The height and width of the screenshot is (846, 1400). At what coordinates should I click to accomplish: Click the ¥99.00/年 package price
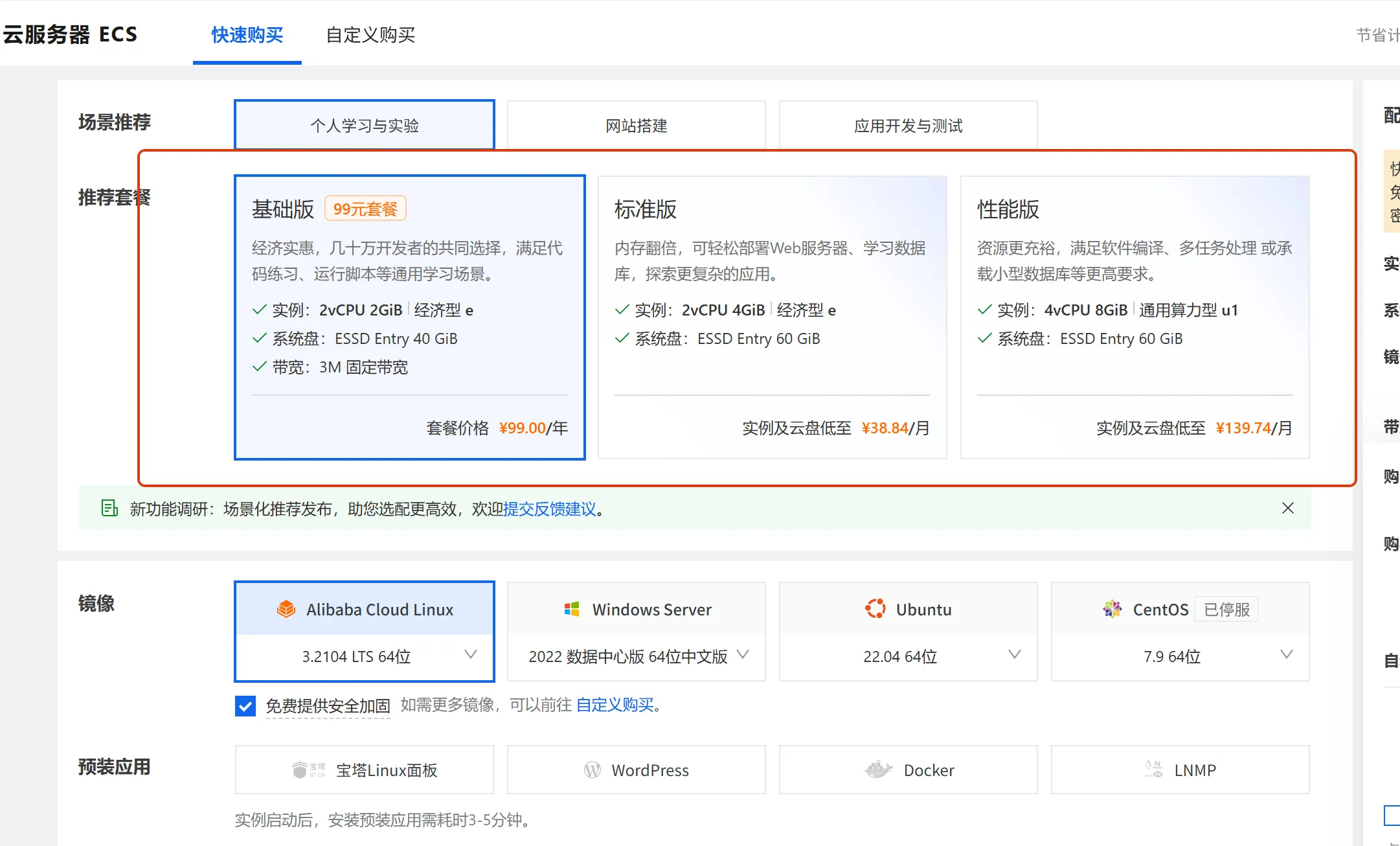[x=533, y=428]
